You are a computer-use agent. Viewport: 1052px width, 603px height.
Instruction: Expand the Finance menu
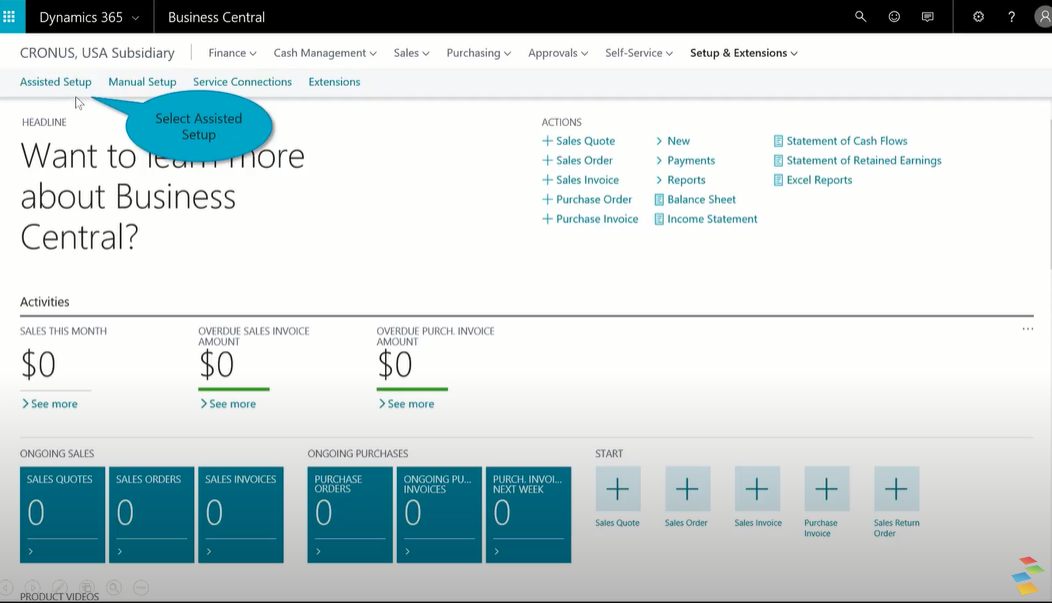click(232, 53)
